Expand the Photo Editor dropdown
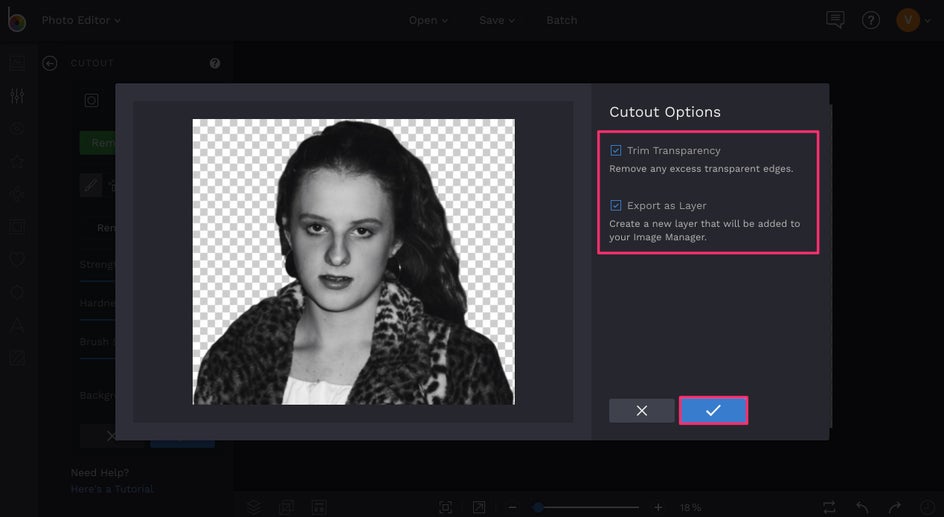The width and height of the screenshot is (944, 517). (x=80, y=20)
